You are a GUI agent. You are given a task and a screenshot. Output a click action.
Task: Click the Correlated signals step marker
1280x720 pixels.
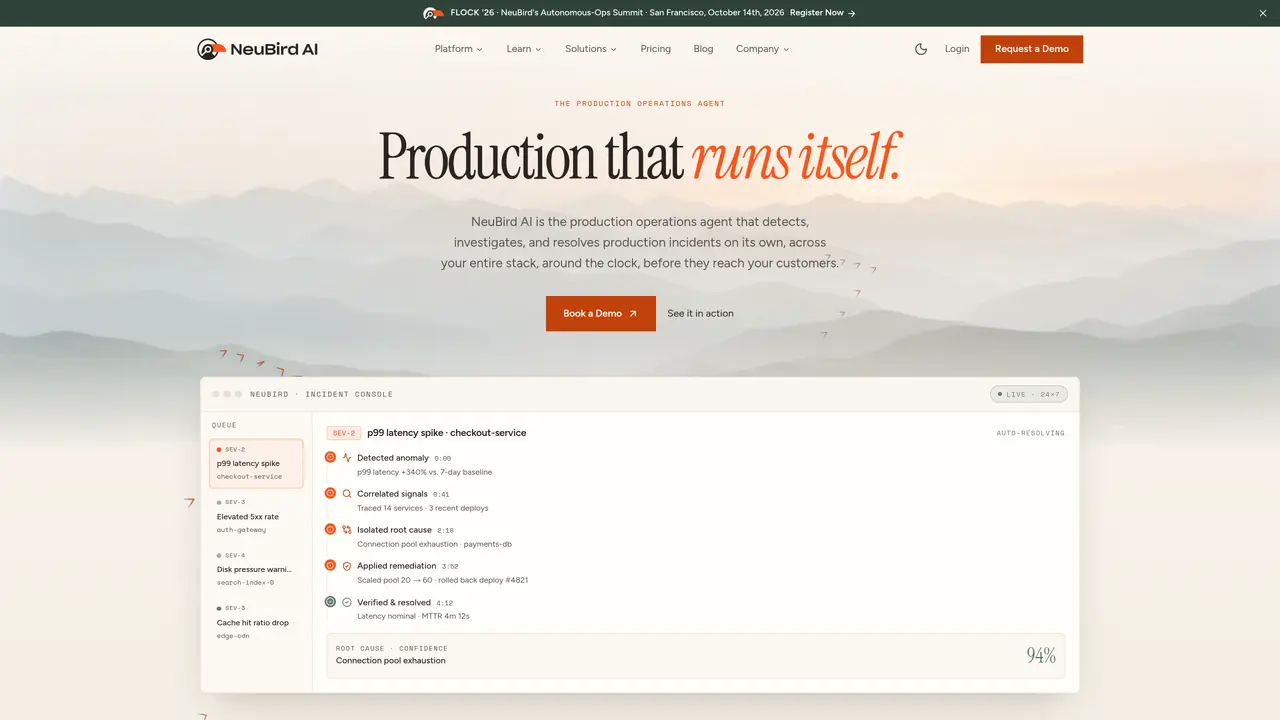[x=330, y=493]
